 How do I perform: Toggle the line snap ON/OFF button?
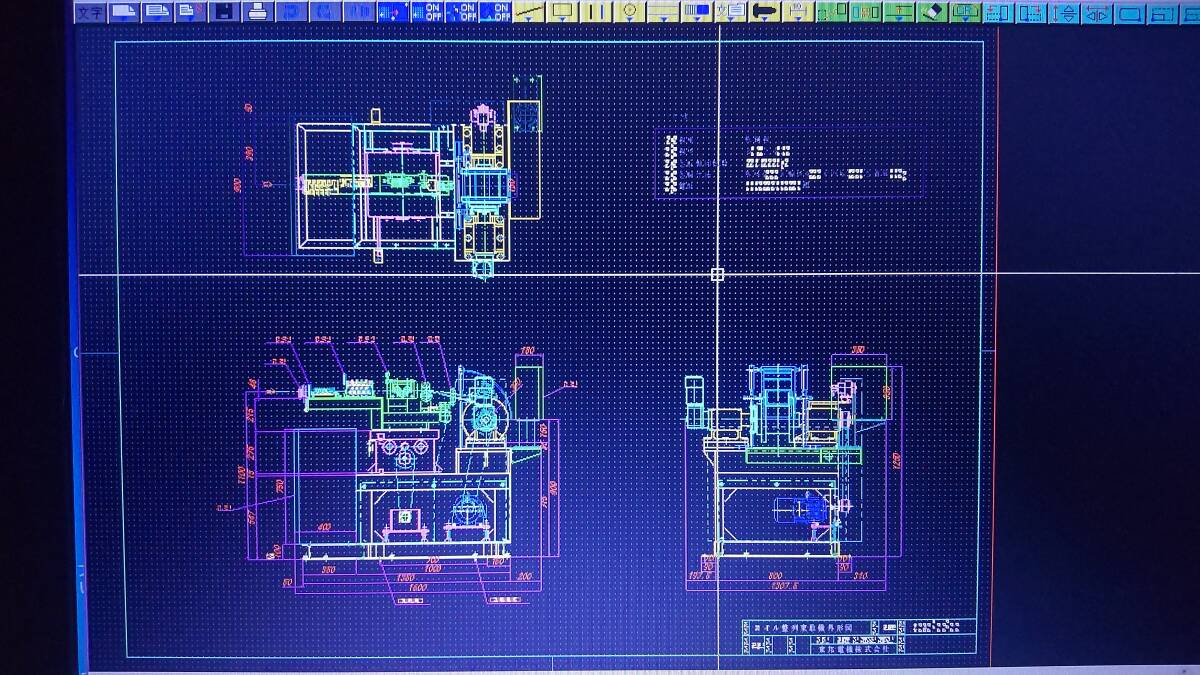(x=494, y=12)
